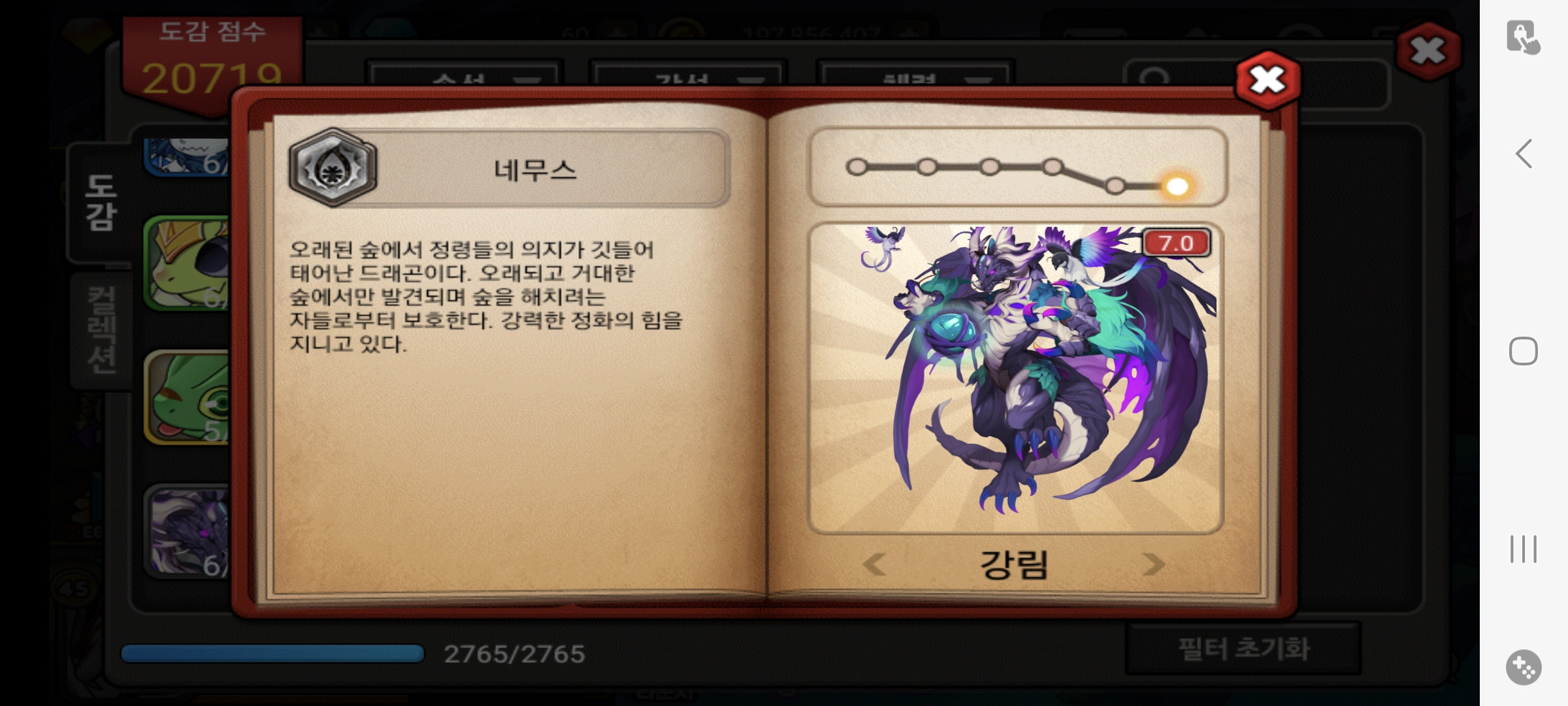
Task: Switch to the 컬렉션 side tab
Action: tap(102, 330)
